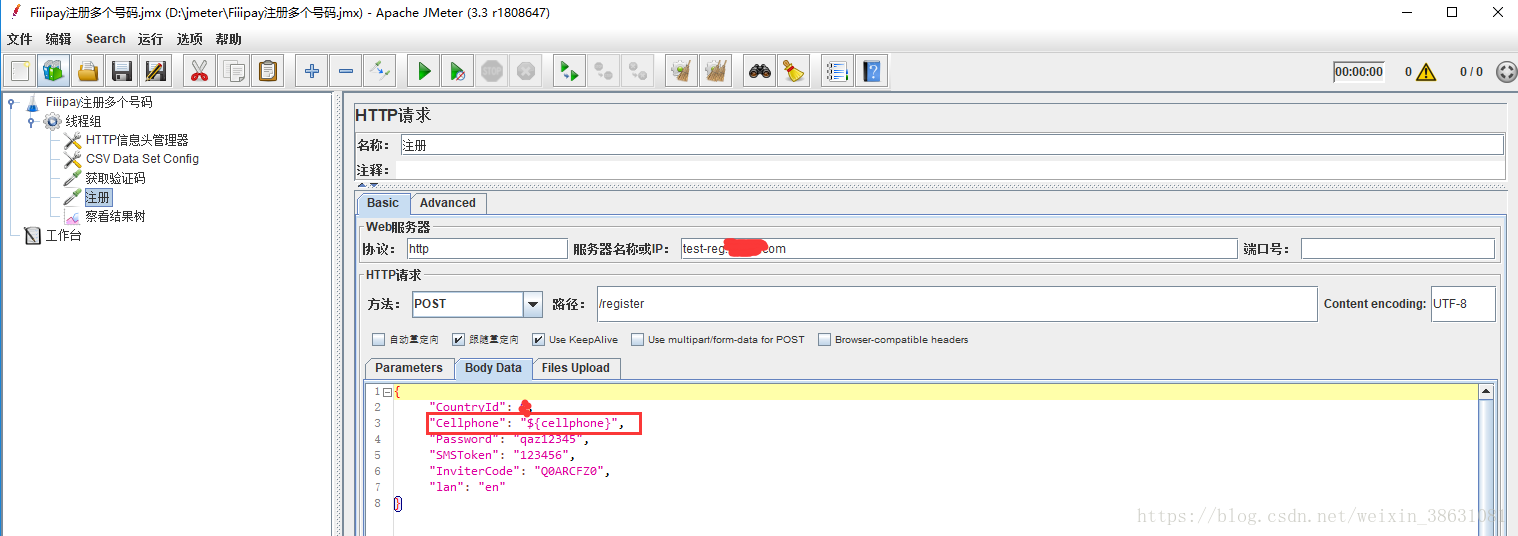Enable Browser-compatible headers

(824, 340)
